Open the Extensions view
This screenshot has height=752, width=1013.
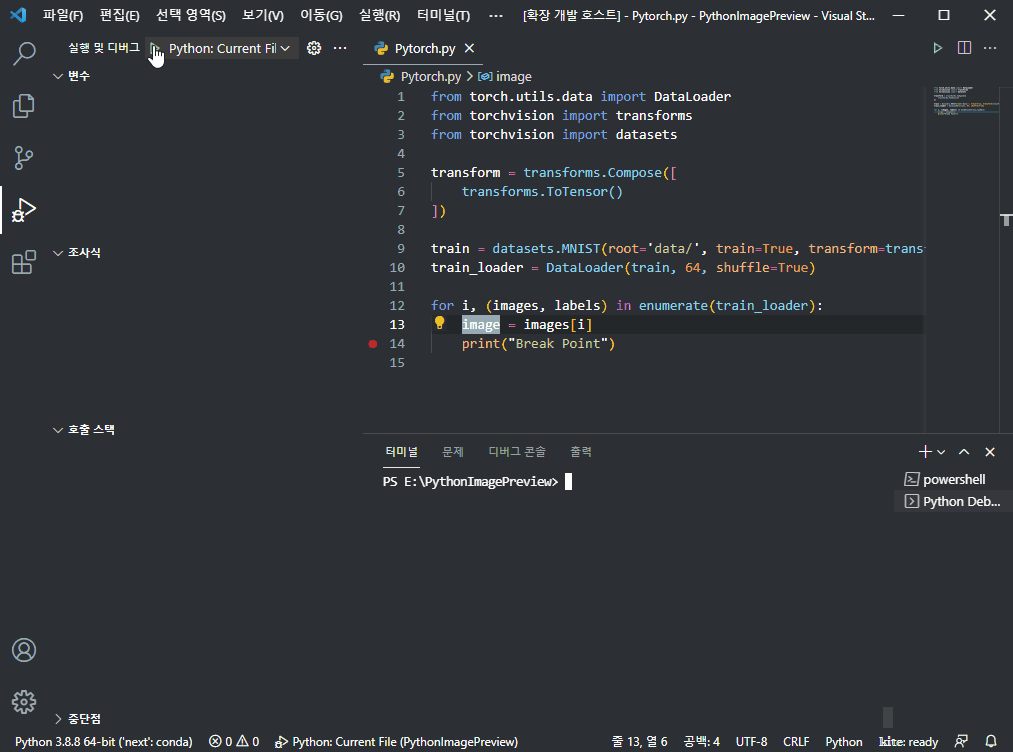tap(24, 262)
